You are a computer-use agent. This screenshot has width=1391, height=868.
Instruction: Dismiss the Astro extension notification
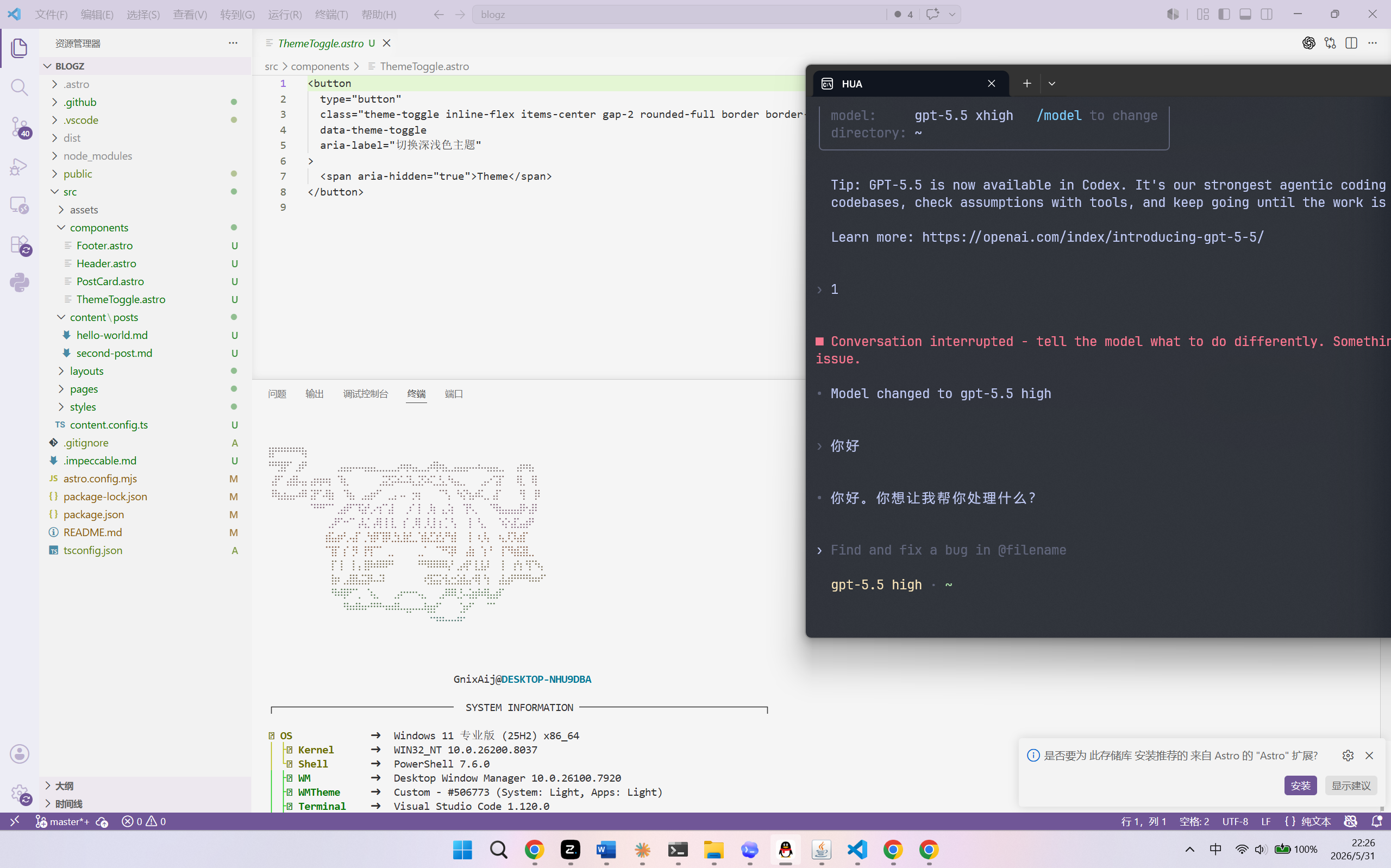click(1369, 756)
